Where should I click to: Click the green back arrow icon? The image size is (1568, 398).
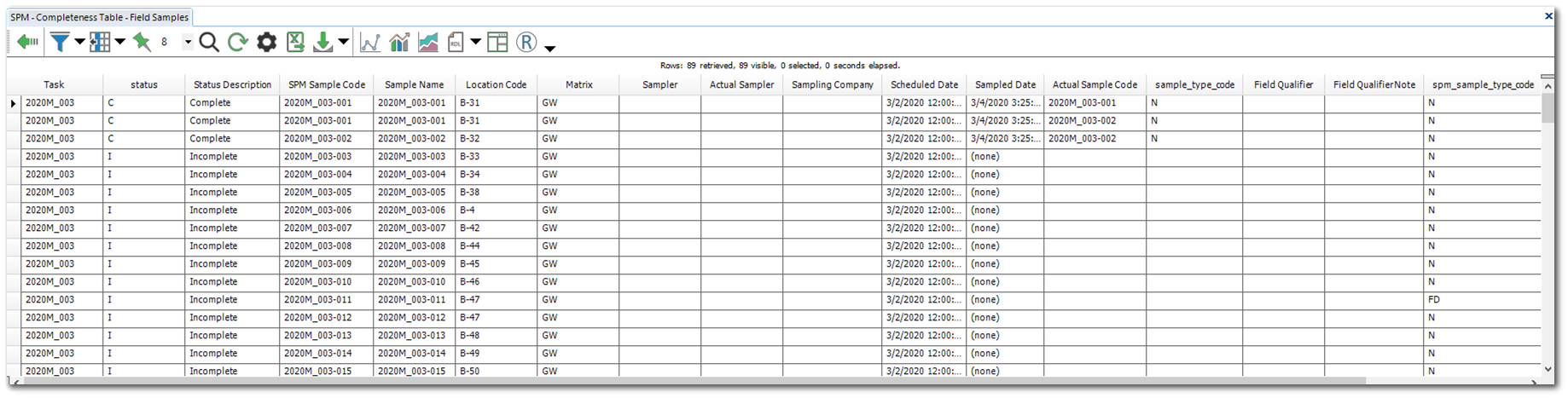(x=27, y=42)
